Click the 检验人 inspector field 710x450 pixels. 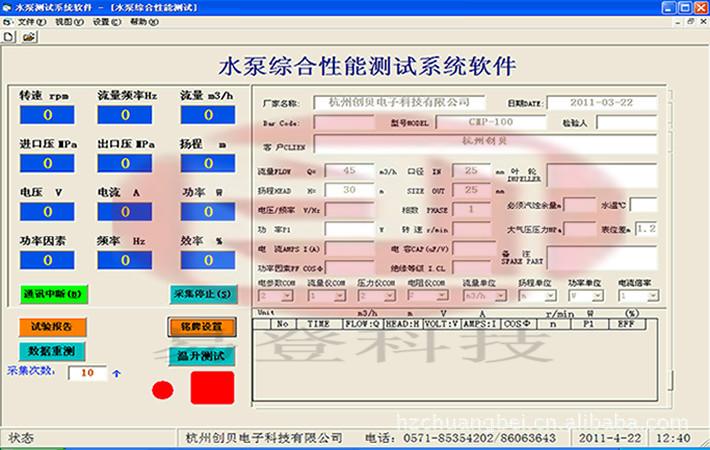pyautogui.click(x=626, y=123)
